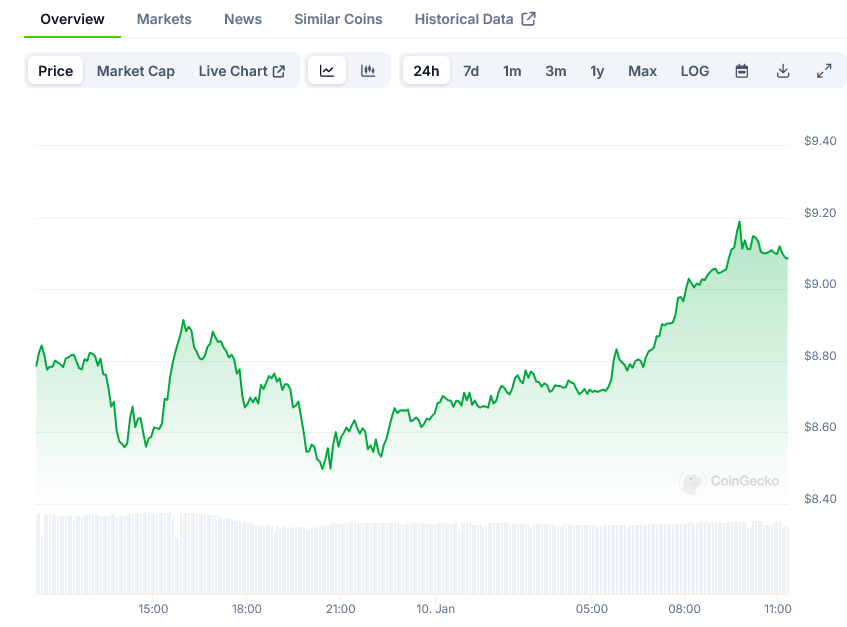Click the CoinGecko watermark logo
The width and height of the screenshot is (847, 627).
tap(692, 481)
